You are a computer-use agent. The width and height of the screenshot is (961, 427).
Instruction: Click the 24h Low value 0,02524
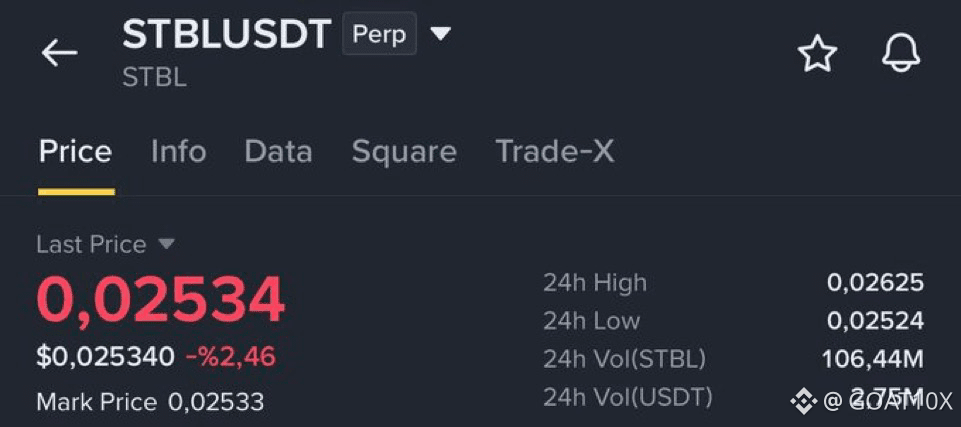coord(875,320)
